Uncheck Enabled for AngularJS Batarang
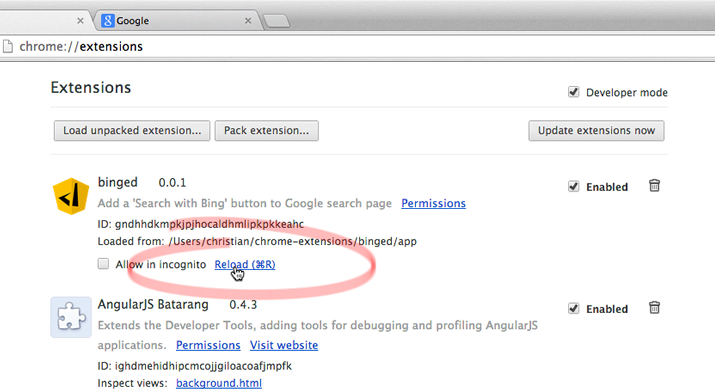The width and height of the screenshot is (715, 392). point(574,309)
